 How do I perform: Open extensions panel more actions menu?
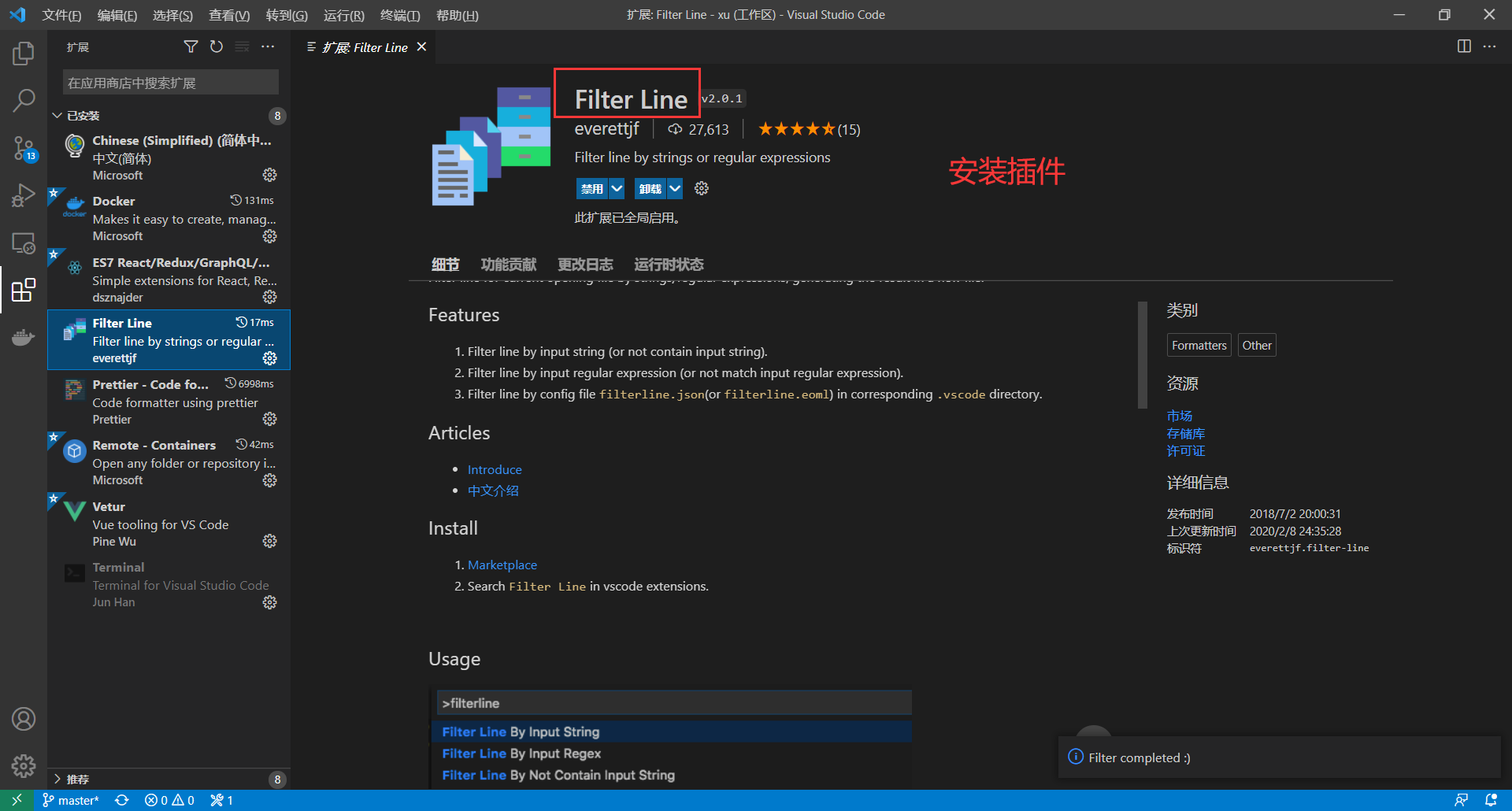[268, 47]
